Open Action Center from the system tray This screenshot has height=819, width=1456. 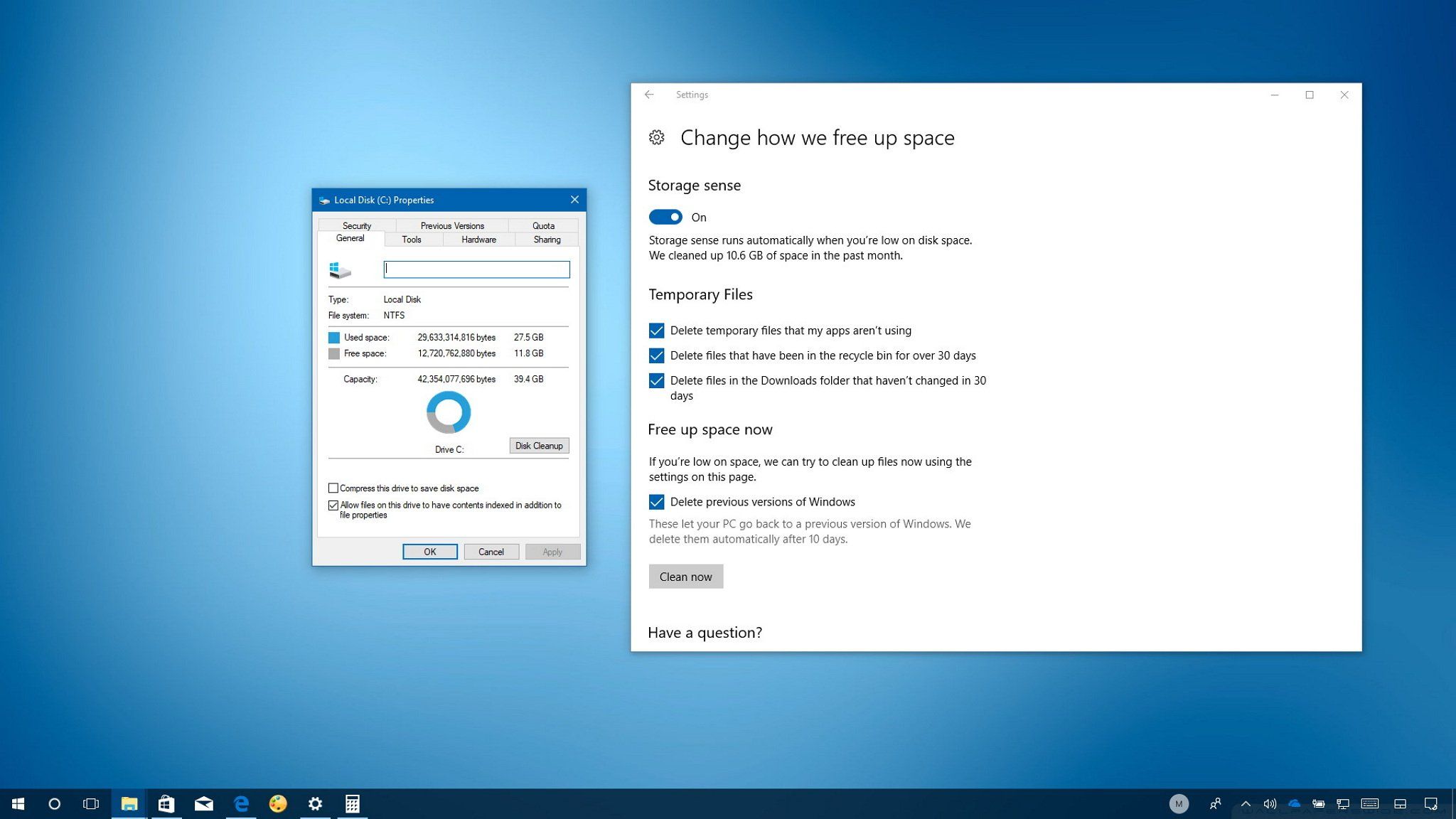pyautogui.click(x=1431, y=804)
